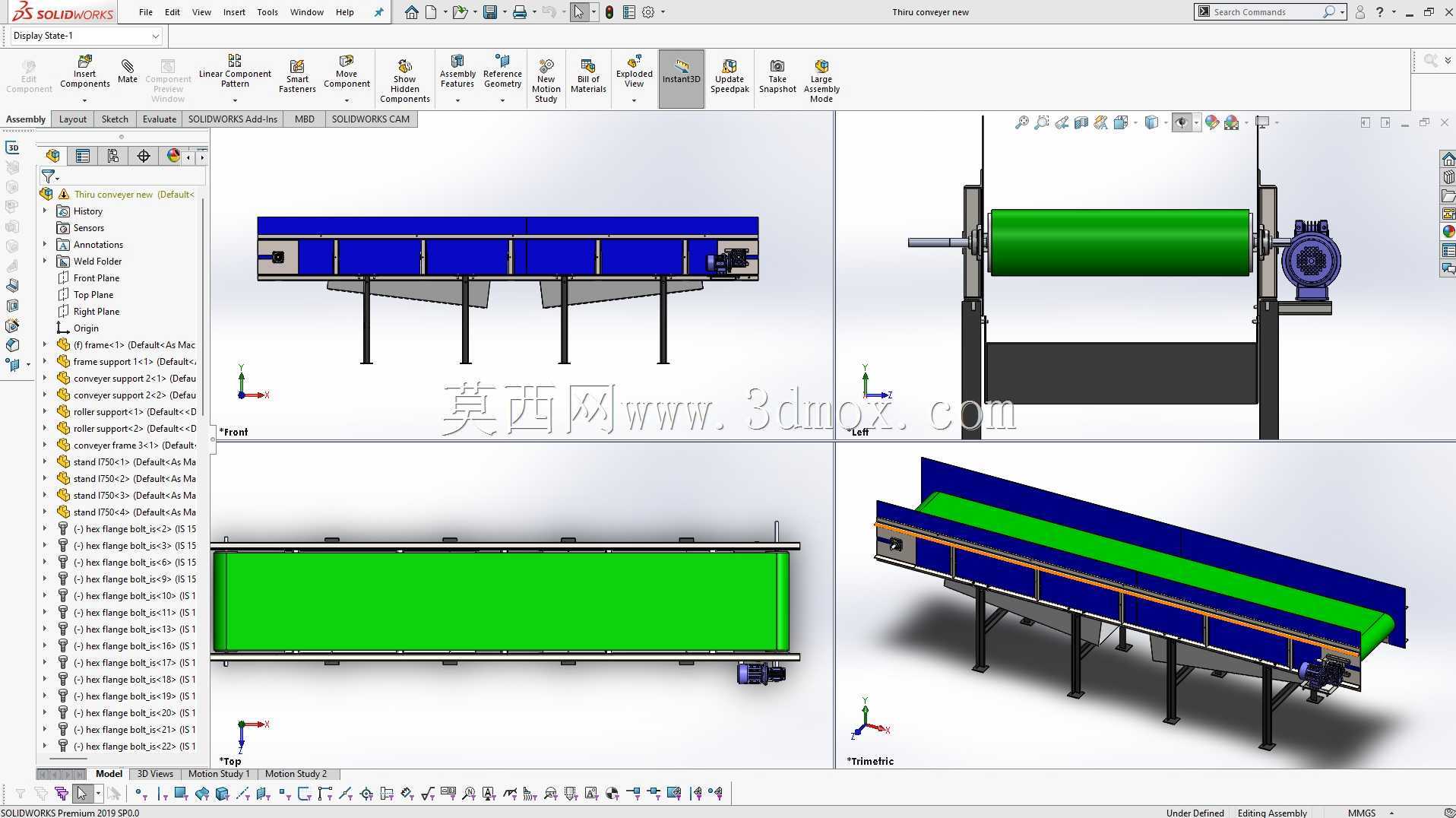The image size is (1456, 818).
Task: Switch to the Evaluate tab
Action: 160,119
